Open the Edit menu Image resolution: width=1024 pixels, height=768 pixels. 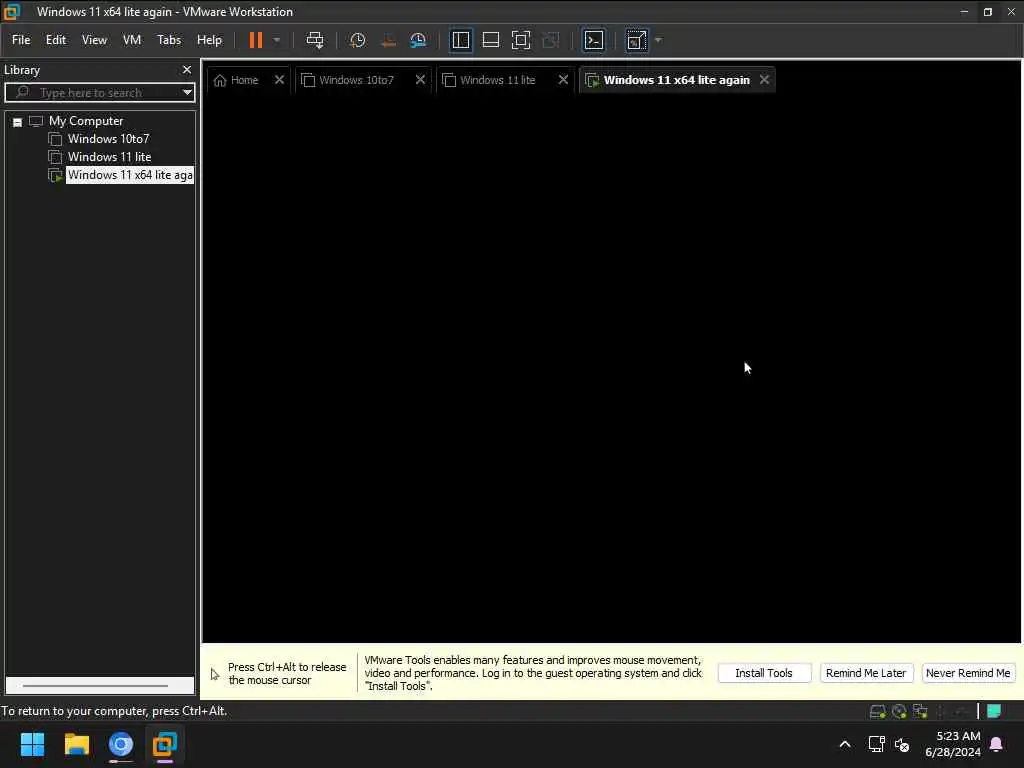coord(56,40)
